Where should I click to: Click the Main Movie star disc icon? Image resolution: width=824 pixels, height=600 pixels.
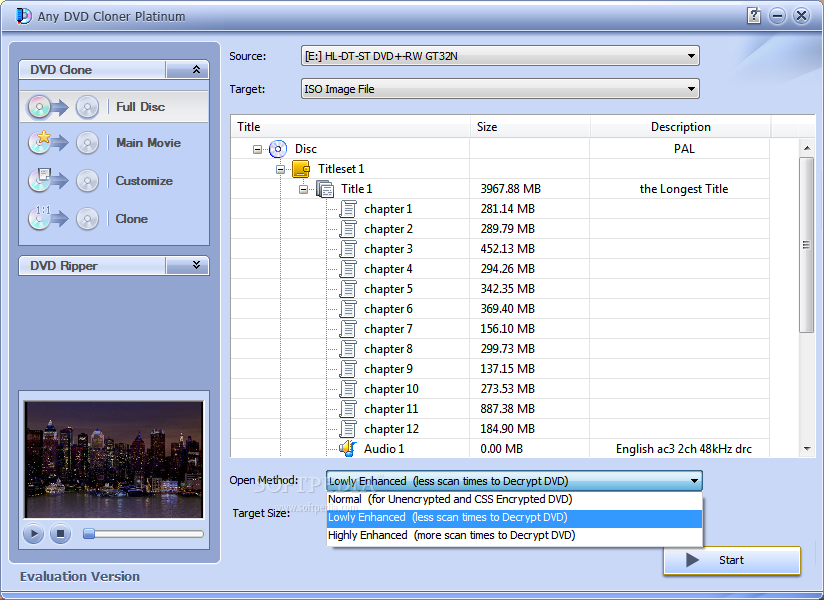pyautogui.click(x=63, y=142)
